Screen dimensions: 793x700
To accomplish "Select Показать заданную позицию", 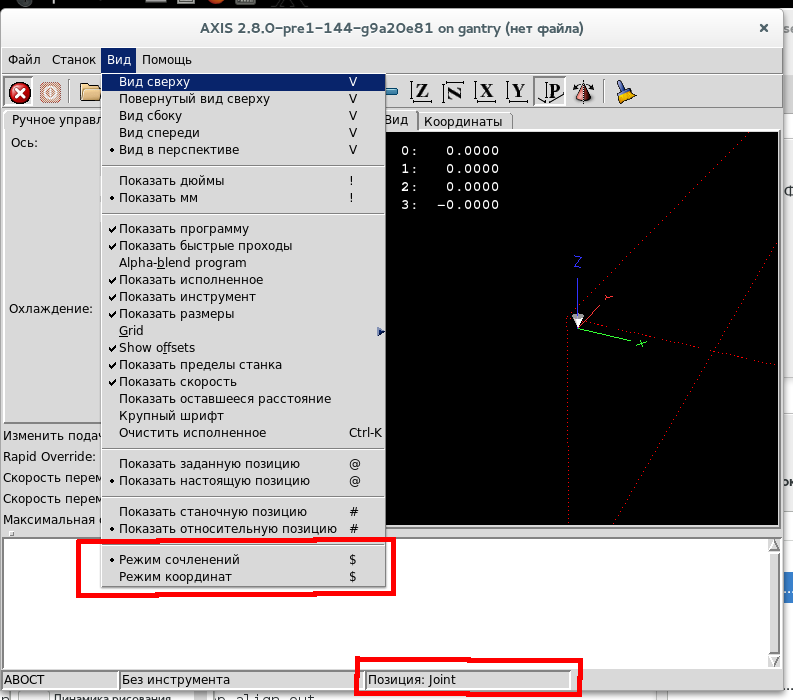I will tap(243, 464).
